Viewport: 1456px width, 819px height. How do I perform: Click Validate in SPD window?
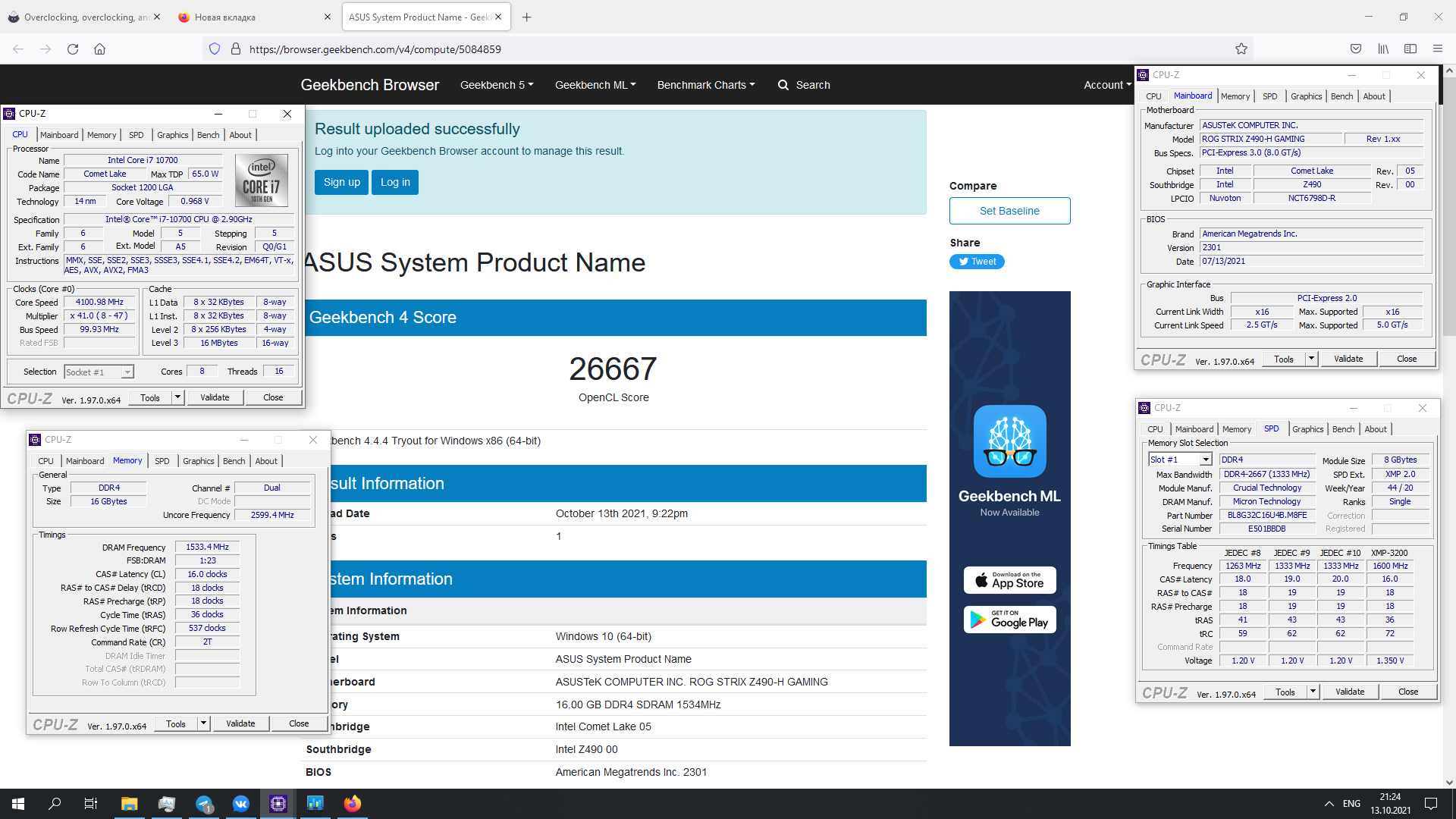tap(1350, 692)
